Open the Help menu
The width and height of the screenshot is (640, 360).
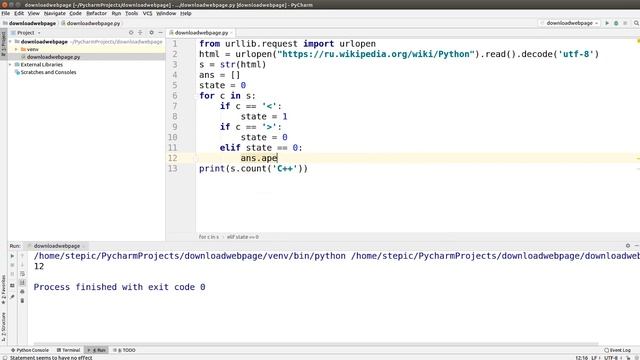(186, 13)
